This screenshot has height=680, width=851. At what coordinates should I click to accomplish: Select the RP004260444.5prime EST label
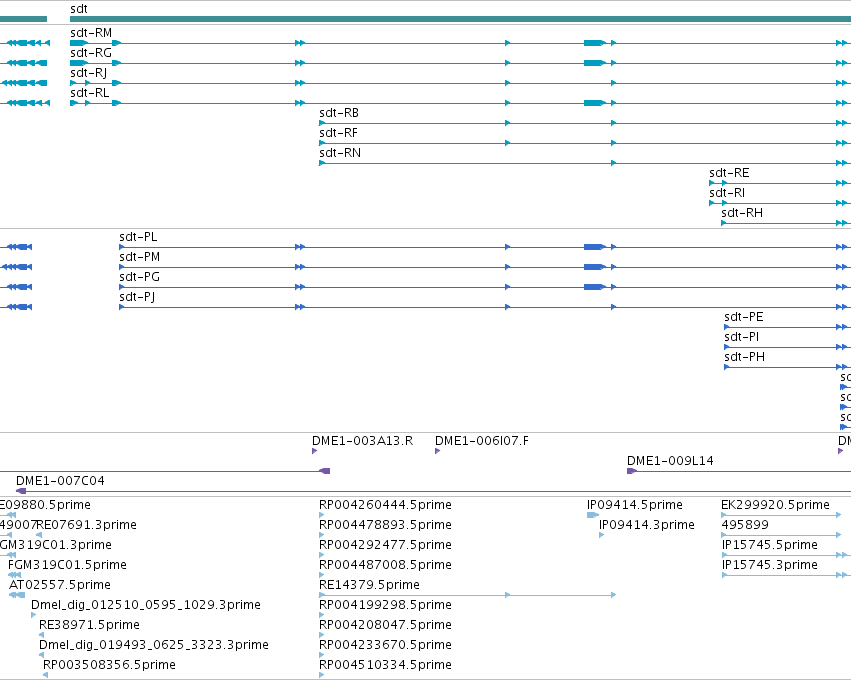click(x=385, y=505)
